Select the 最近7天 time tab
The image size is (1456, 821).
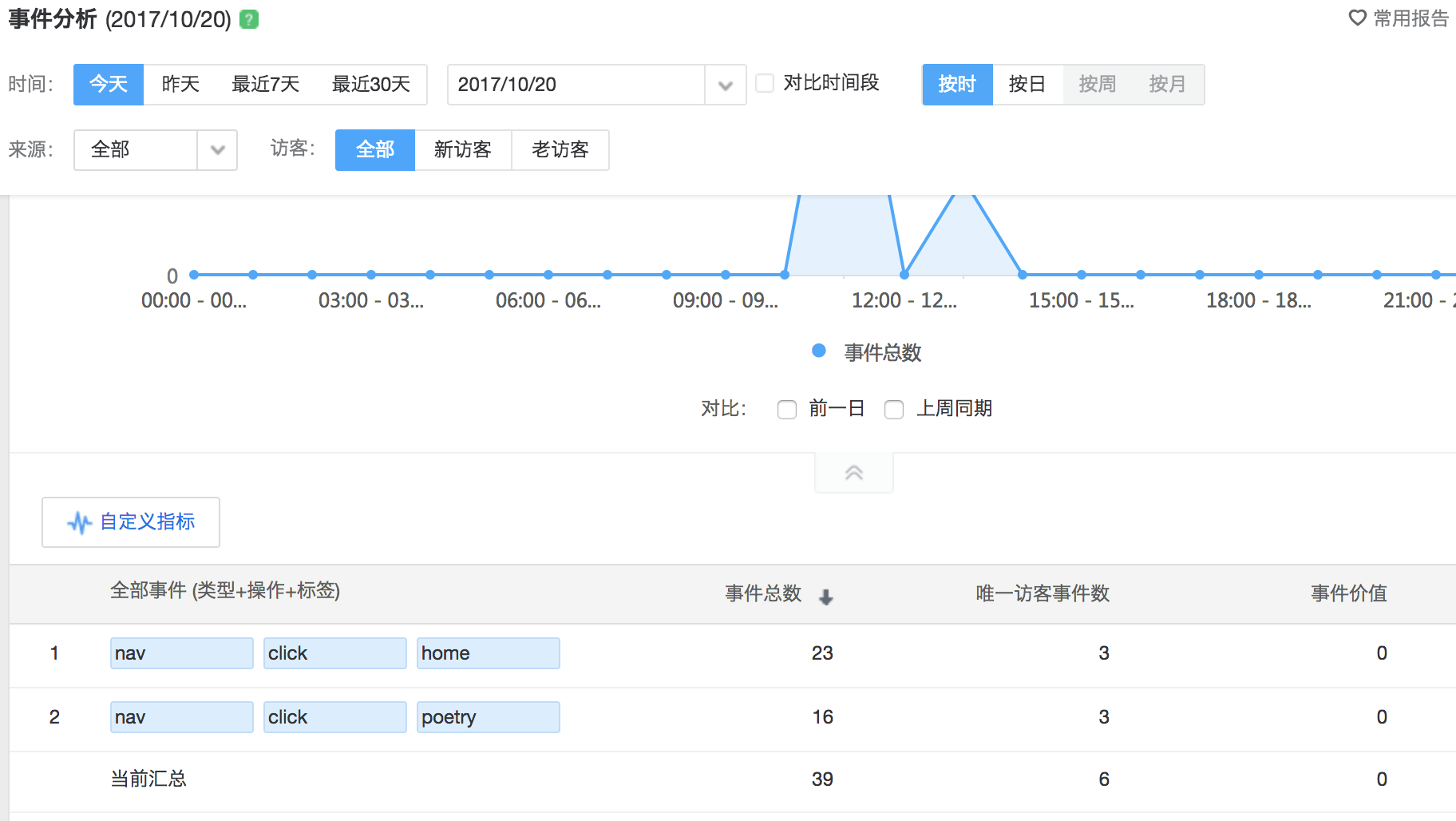266,85
